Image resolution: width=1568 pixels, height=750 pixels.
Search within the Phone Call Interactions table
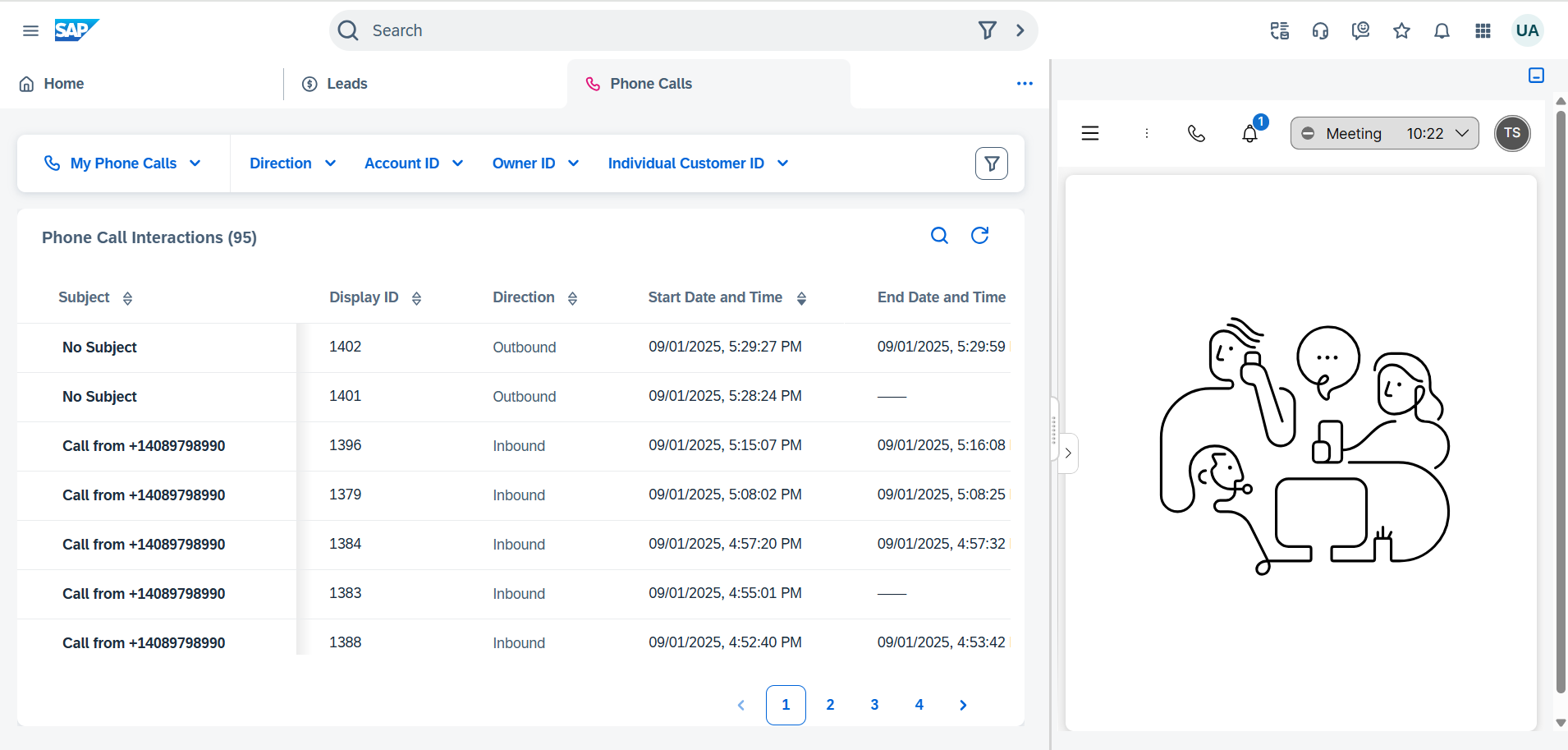coord(939,236)
